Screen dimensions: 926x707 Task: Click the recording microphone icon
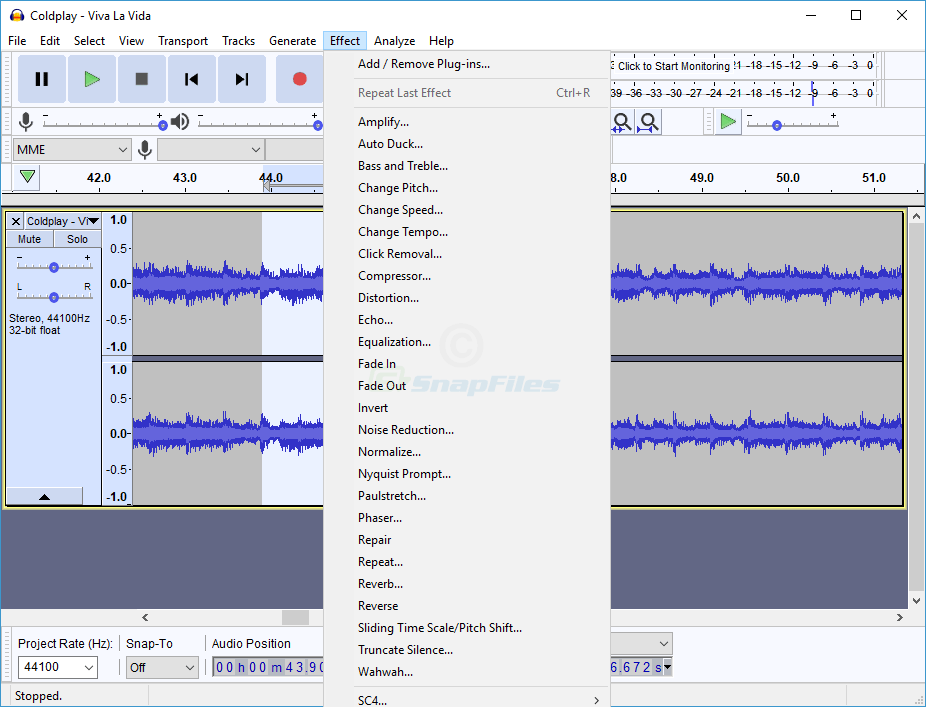[25, 122]
